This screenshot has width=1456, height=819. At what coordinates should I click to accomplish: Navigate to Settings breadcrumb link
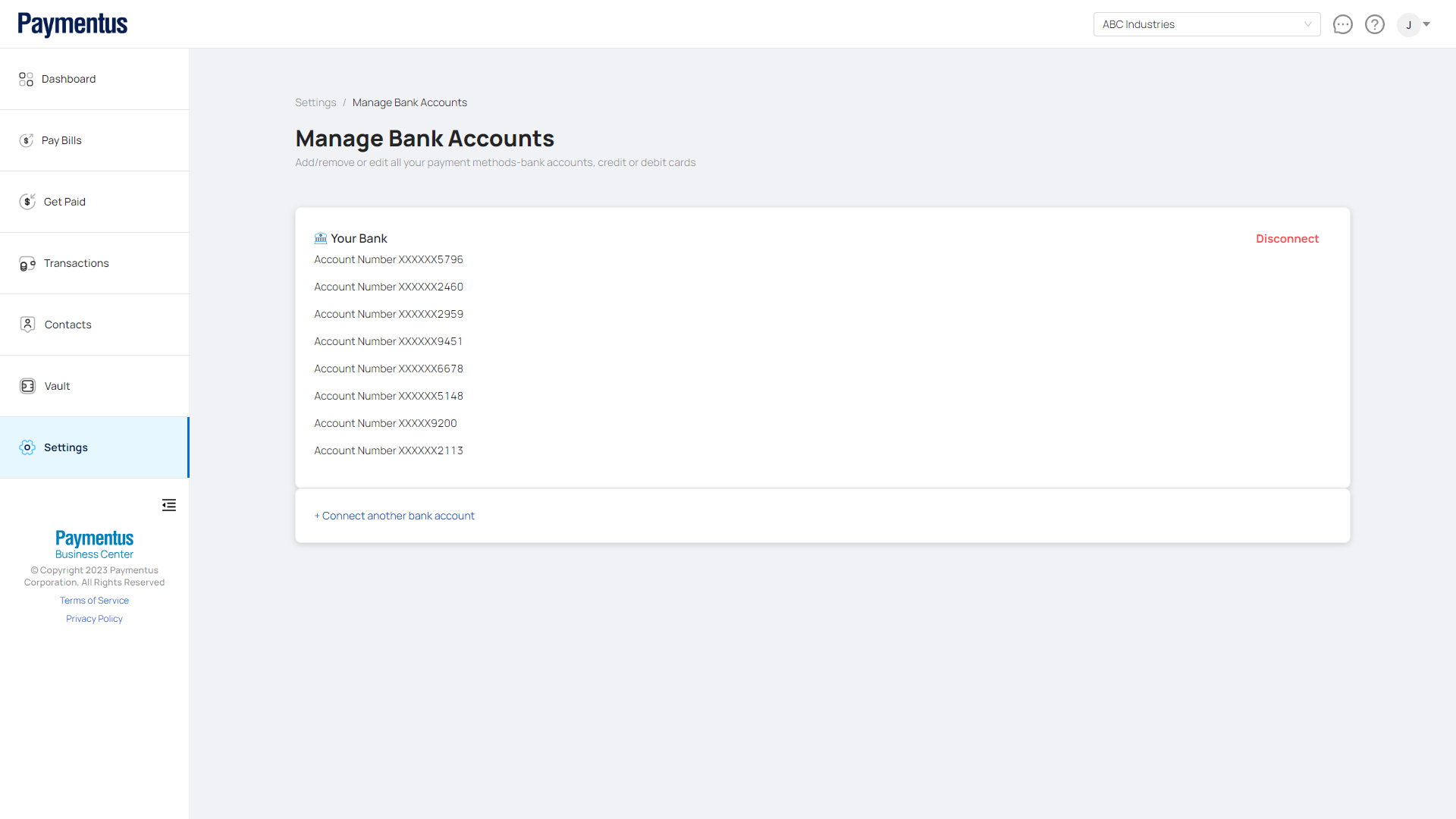pyautogui.click(x=315, y=102)
